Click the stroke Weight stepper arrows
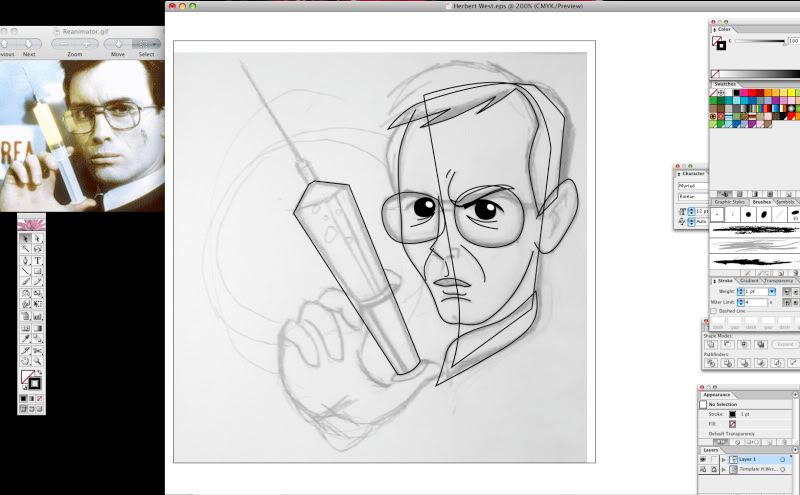 point(741,291)
